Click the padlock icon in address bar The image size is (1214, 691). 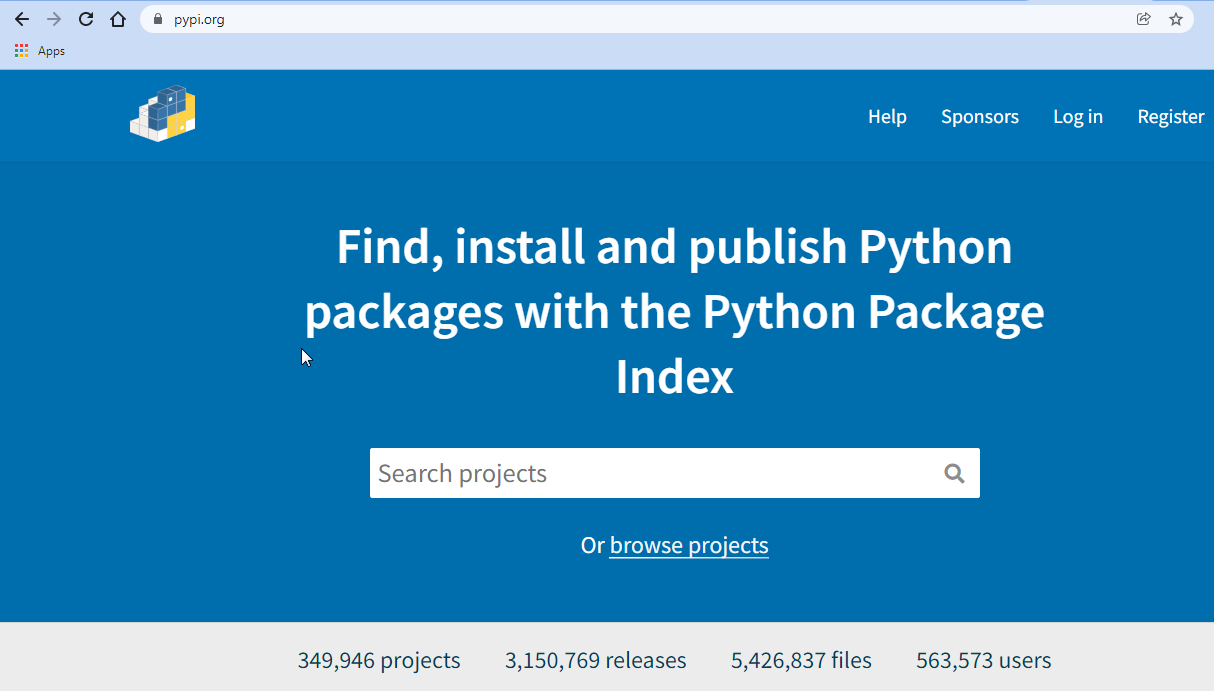pyautogui.click(x=158, y=18)
